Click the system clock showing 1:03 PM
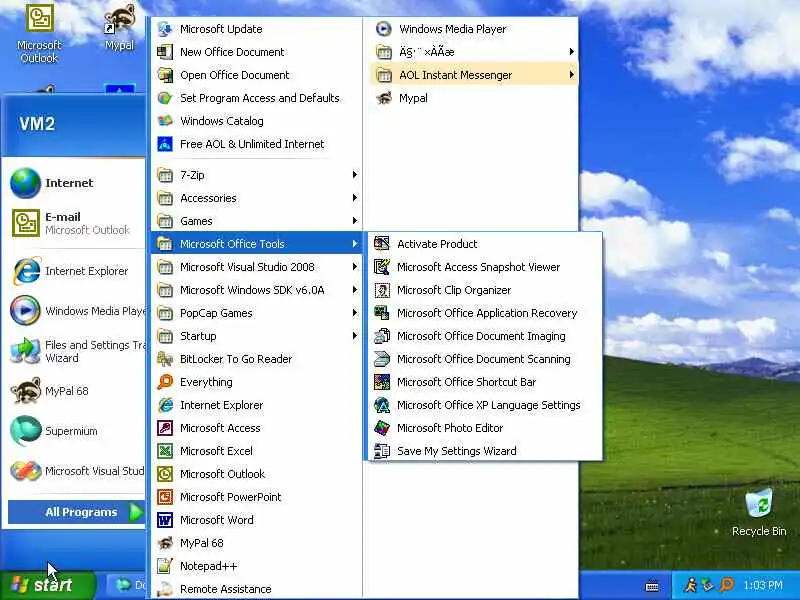 coord(763,585)
